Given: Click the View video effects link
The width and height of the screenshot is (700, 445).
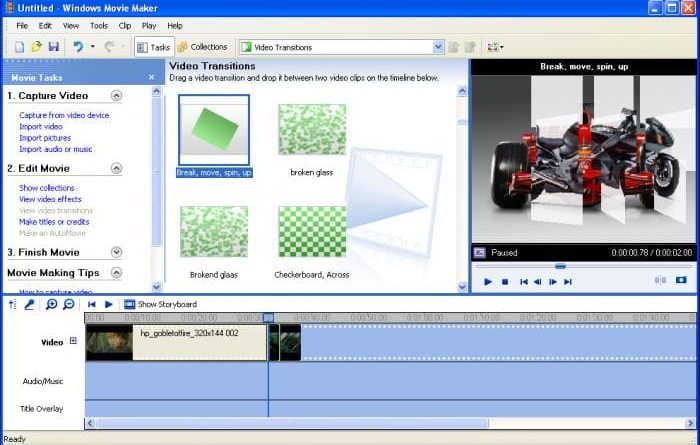Looking at the screenshot, I should [x=50, y=199].
